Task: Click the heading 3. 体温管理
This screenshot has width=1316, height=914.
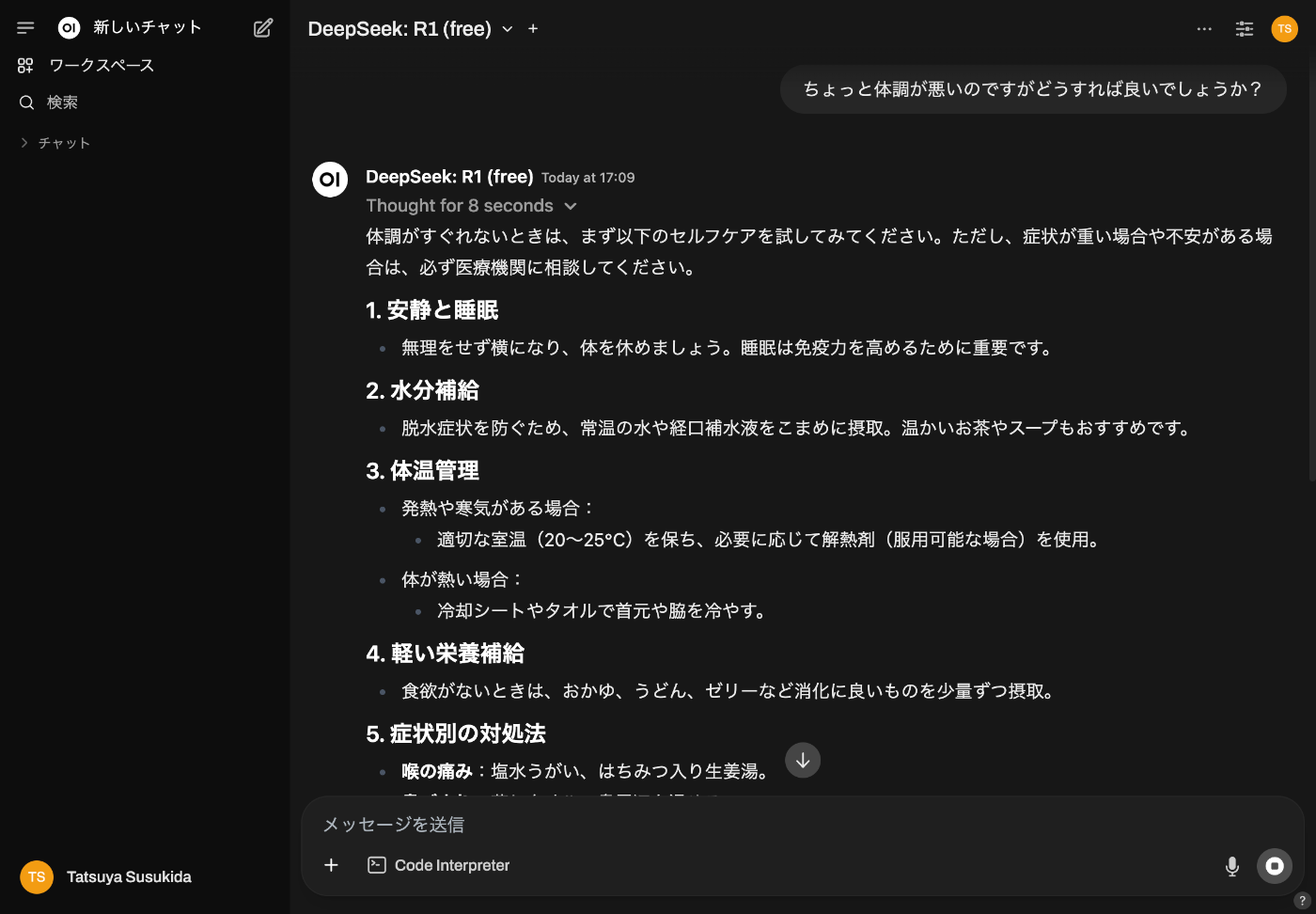Action: pos(423,470)
